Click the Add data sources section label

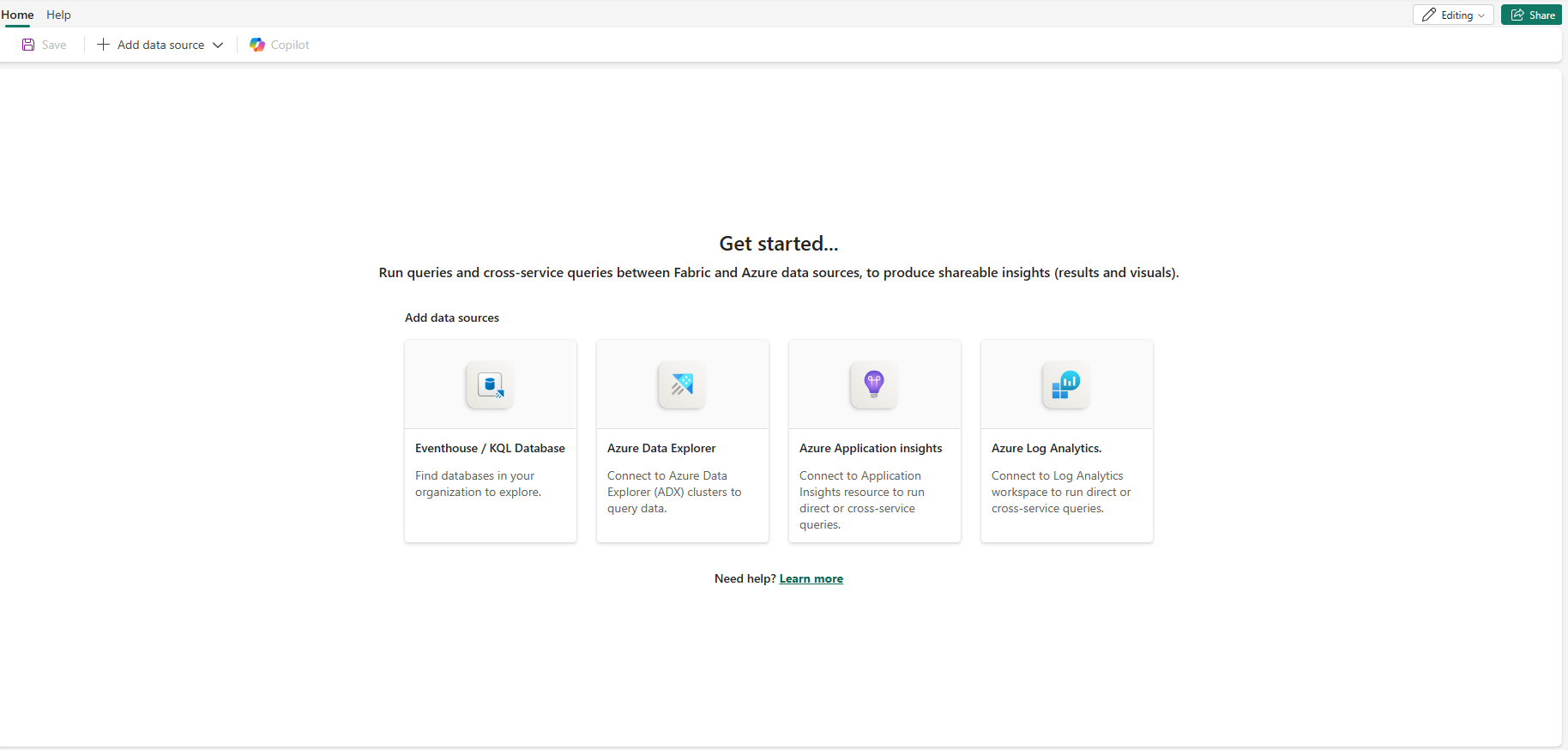click(452, 318)
